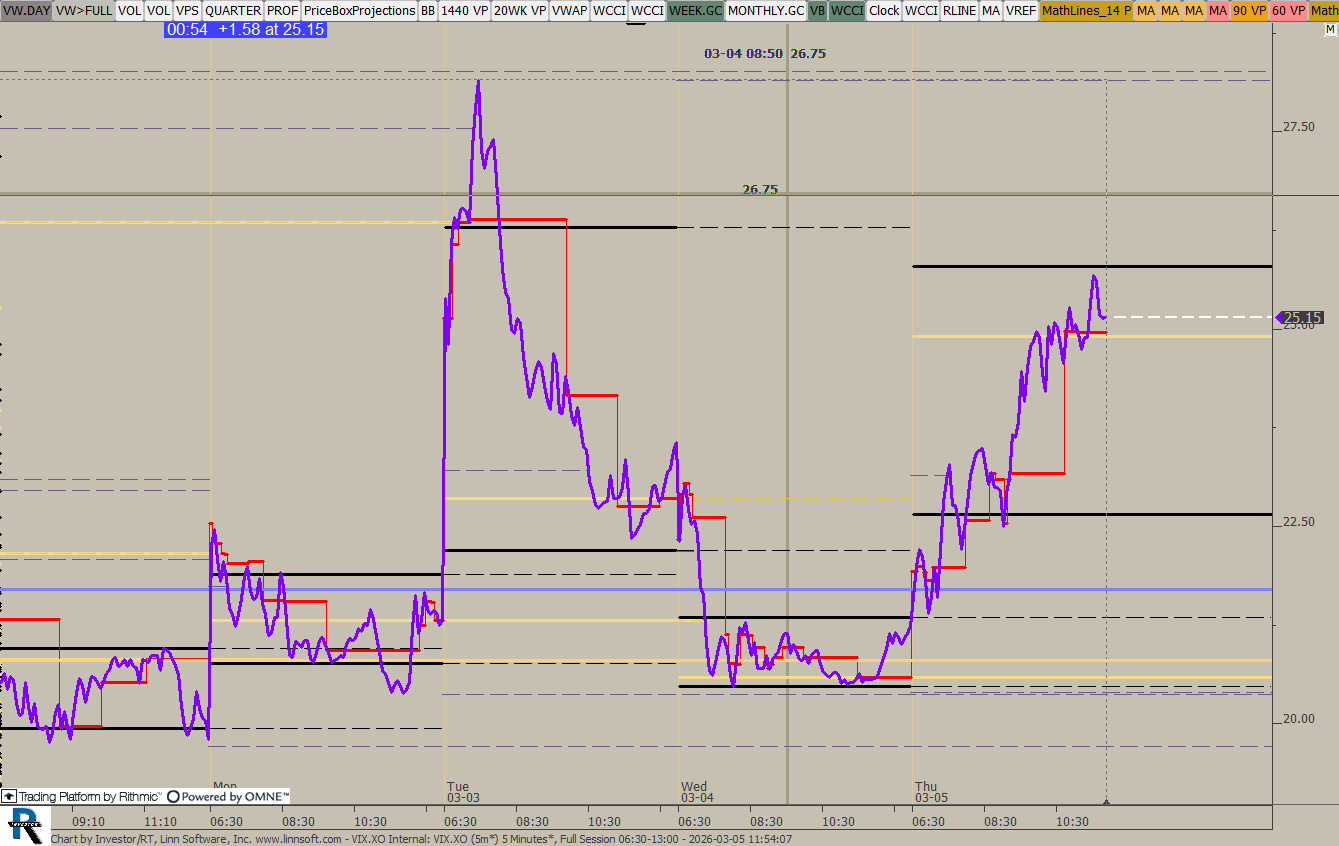Click the Investor/RT logo icon

point(26,825)
